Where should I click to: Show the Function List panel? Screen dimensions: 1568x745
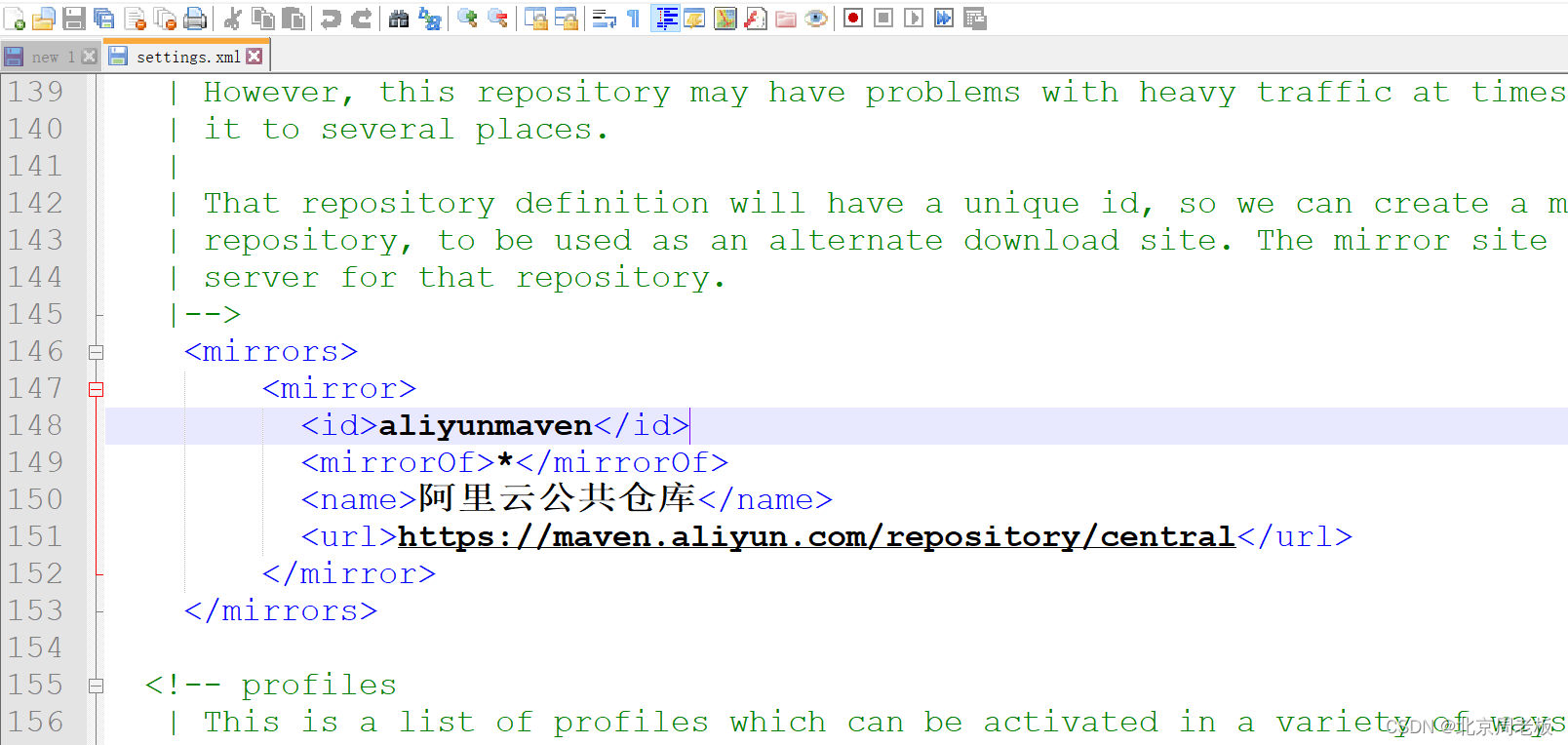point(755,19)
